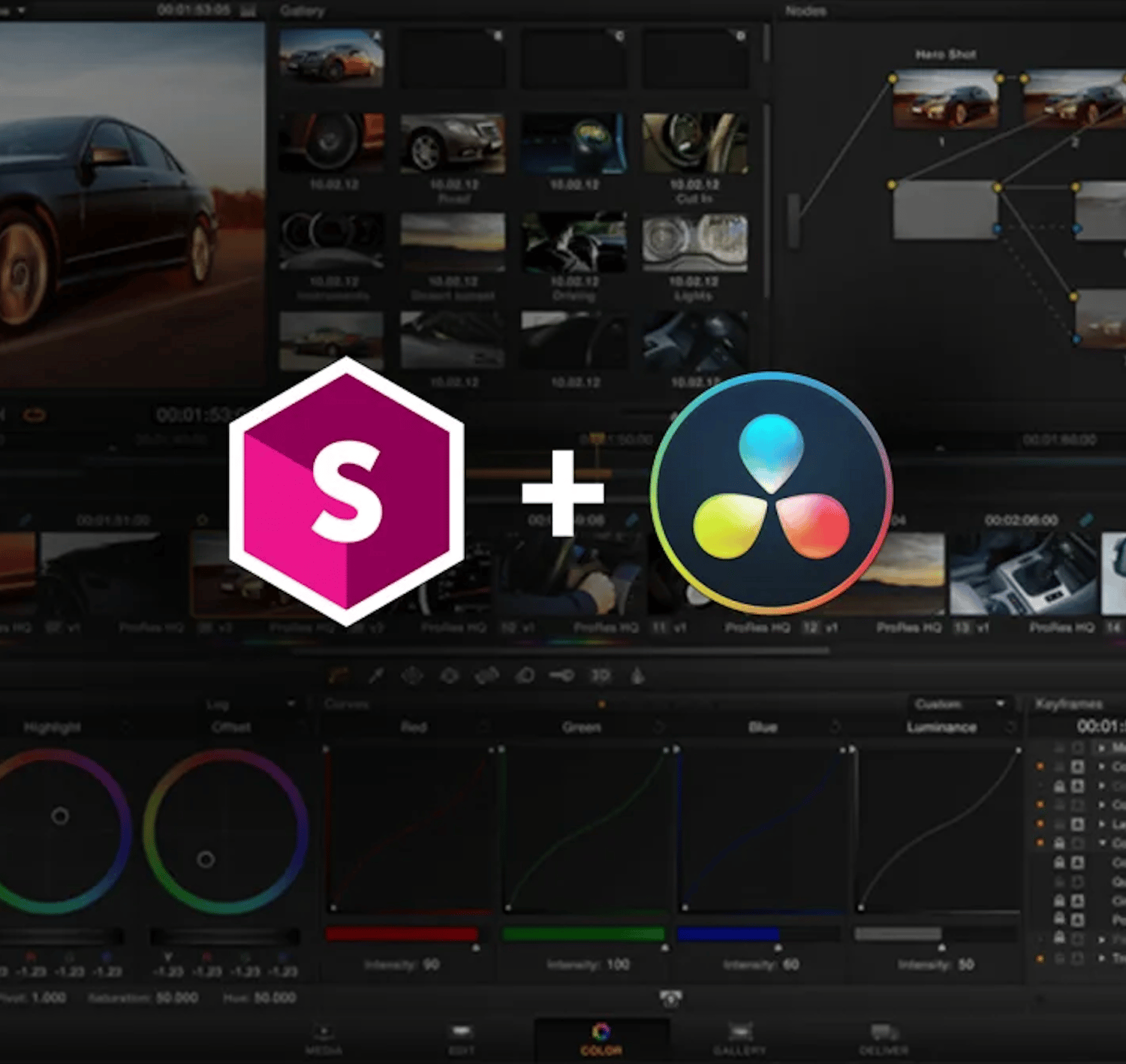Adjust the red intensity slider bar
Image resolution: width=1126 pixels, height=1064 pixels.
(402, 934)
